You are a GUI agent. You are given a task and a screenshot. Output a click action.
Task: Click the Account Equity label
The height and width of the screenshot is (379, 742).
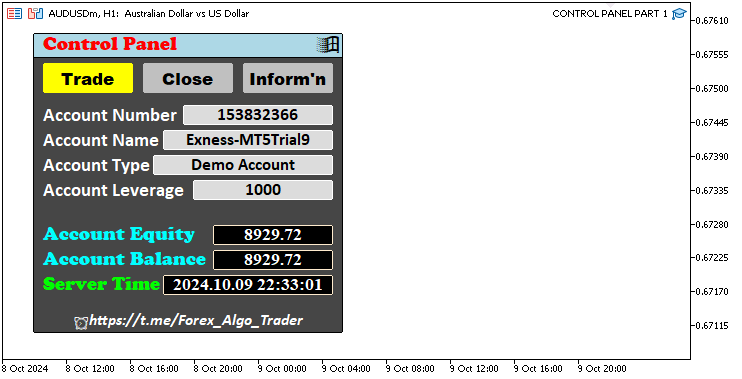119,235
